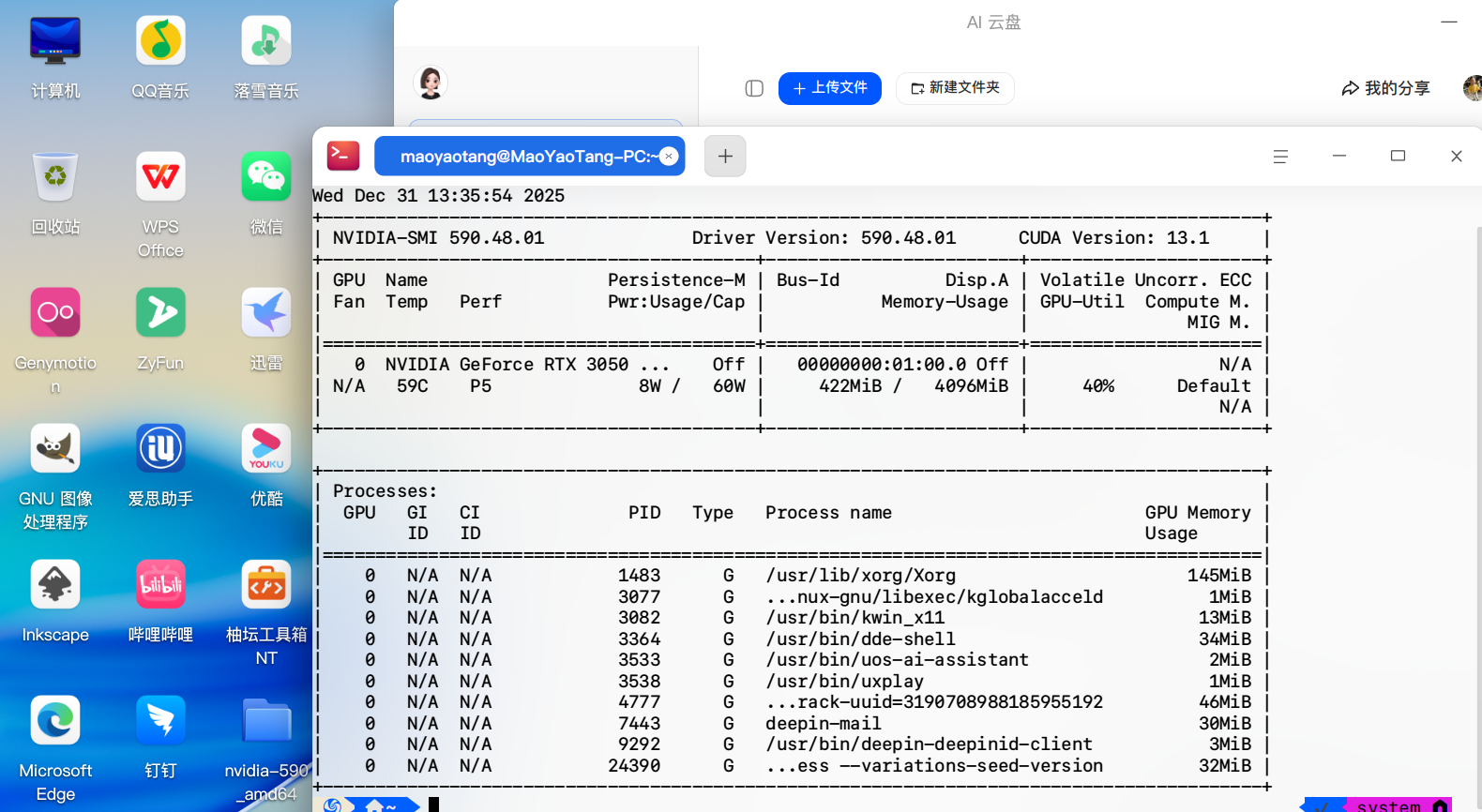This screenshot has height=812, width=1482.
Task: Click the AI 云盘 window title
Action: (994, 23)
